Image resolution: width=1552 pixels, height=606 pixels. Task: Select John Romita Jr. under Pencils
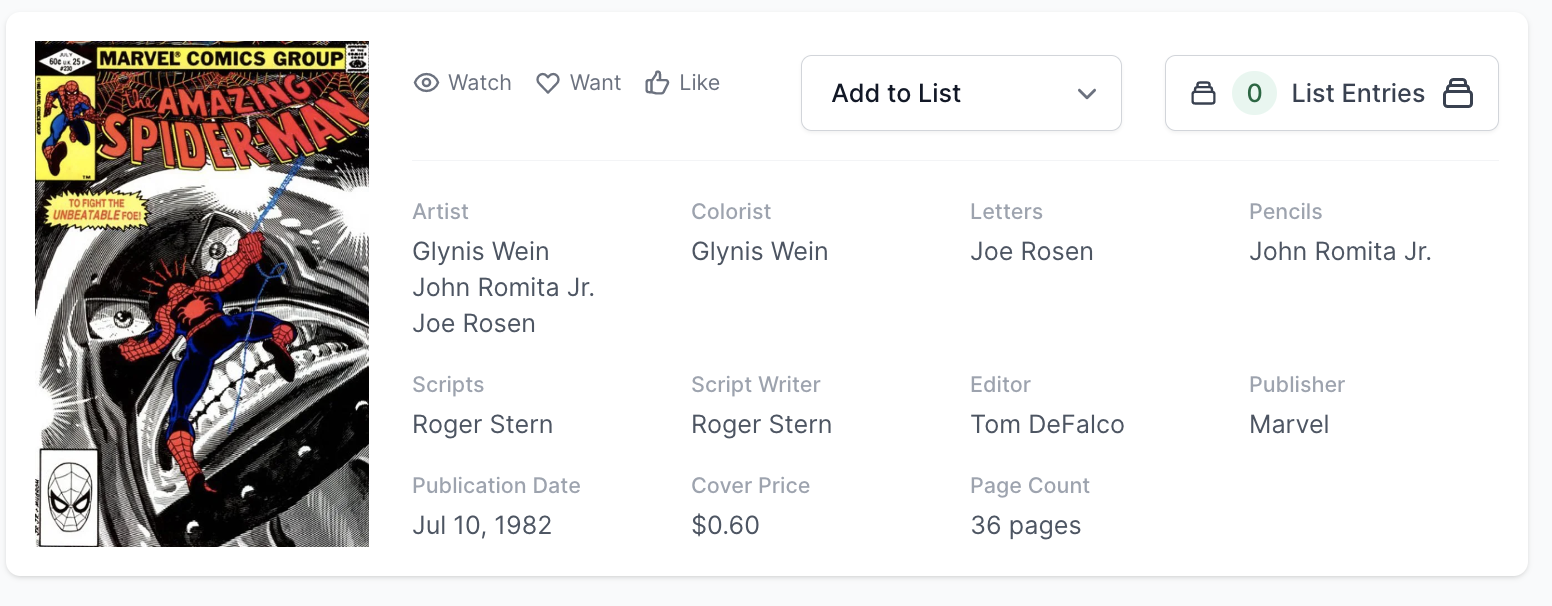(x=1340, y=252)
